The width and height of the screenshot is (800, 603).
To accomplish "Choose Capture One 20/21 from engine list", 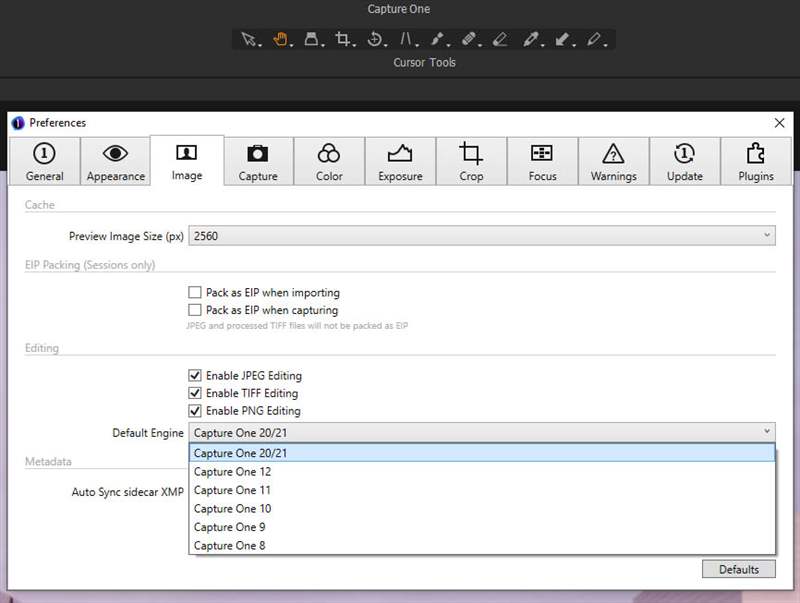I will 482,453.
